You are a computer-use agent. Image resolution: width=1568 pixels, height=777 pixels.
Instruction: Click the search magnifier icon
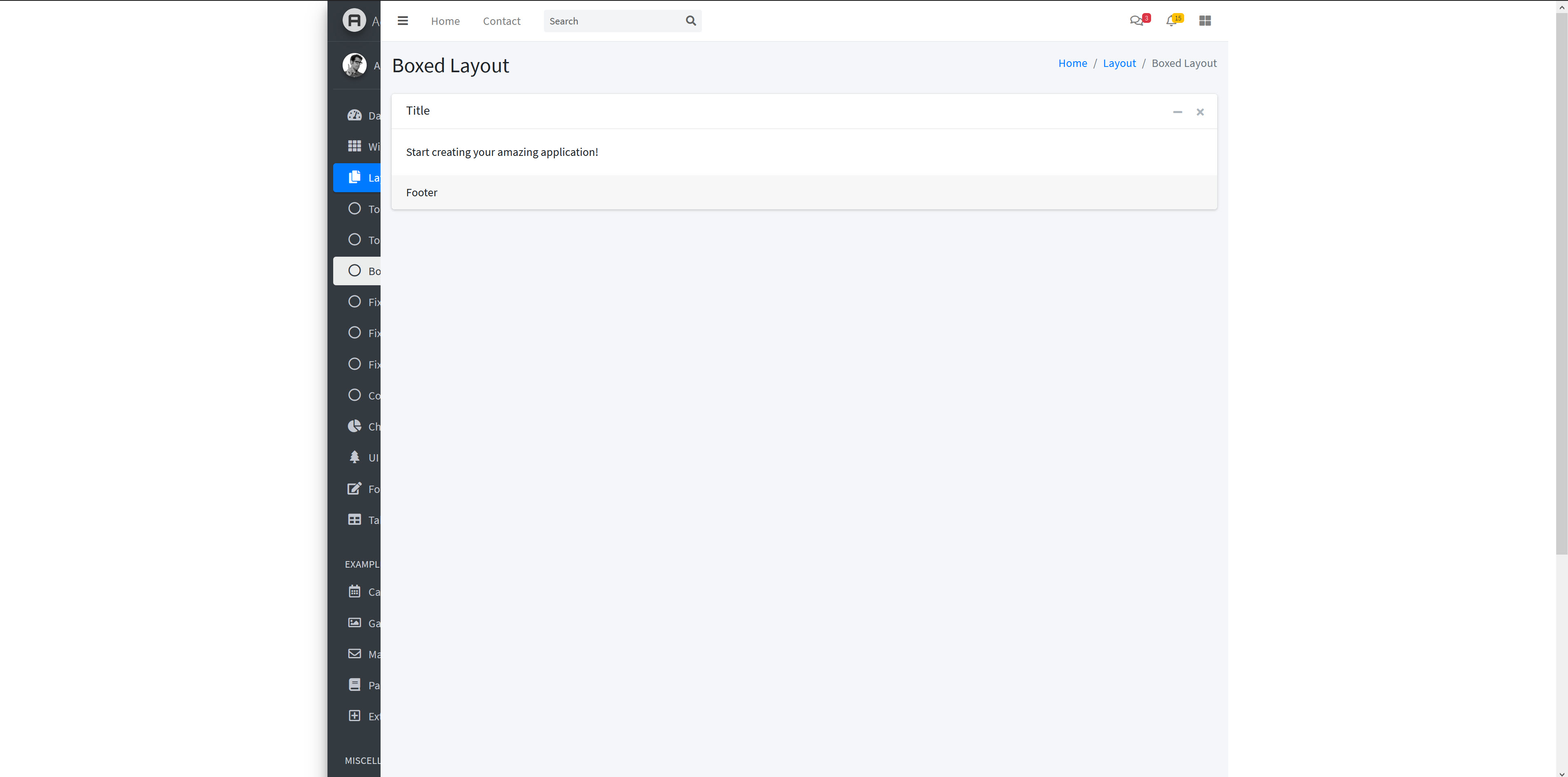pyautogui.click(x=690, y=21)
